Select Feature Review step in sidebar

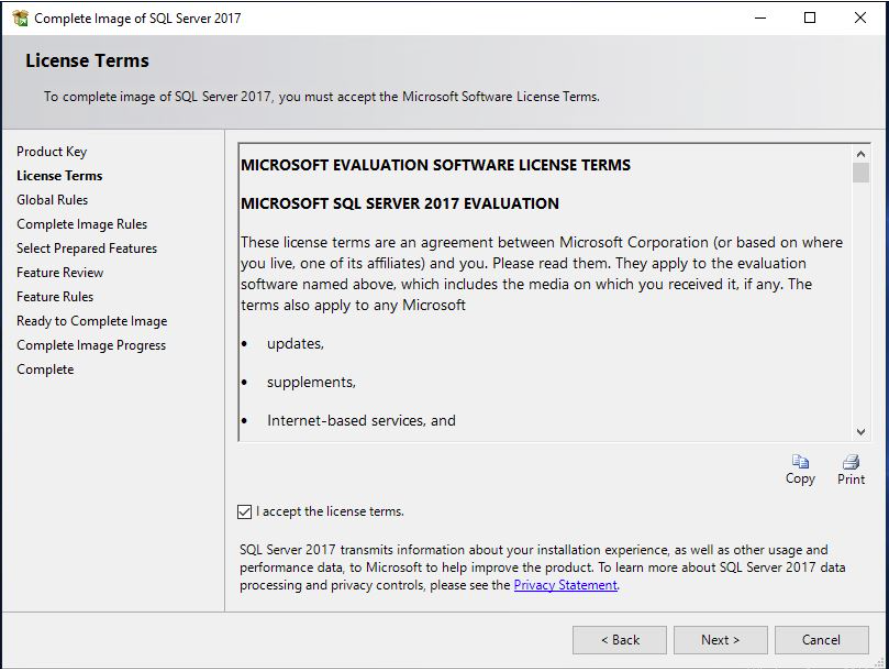tap(60, 273)
